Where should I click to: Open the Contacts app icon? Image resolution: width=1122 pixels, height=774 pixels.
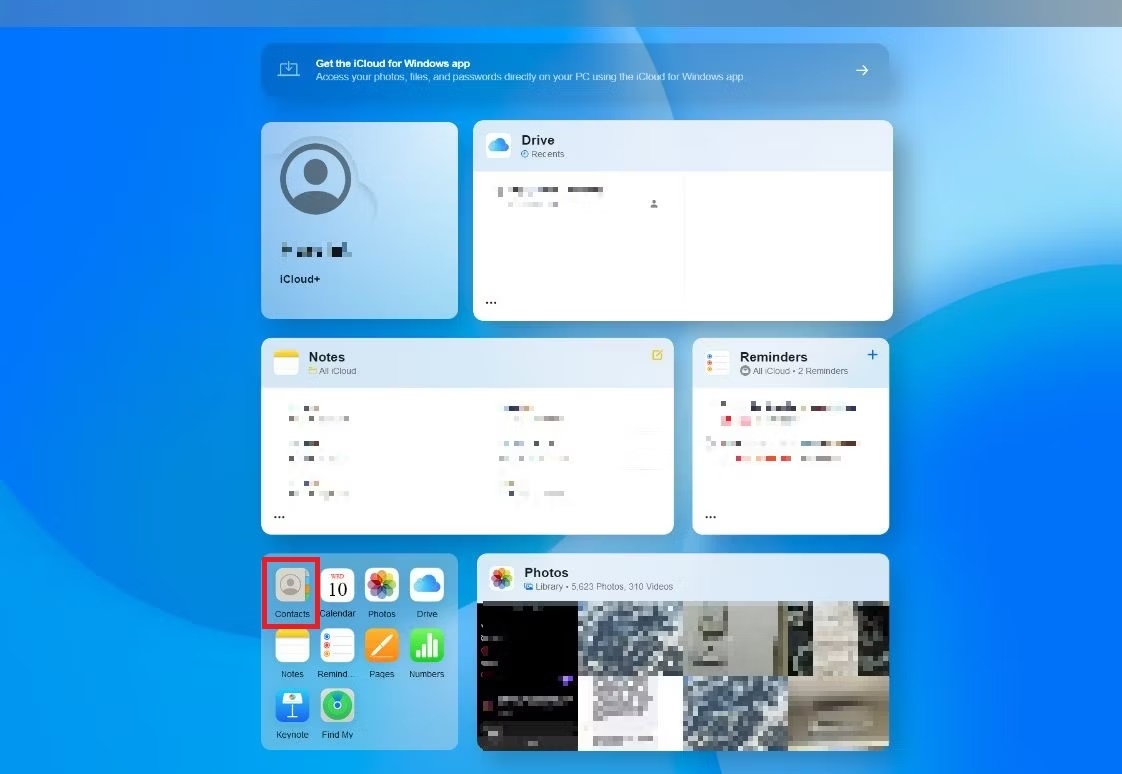point(291,586)
